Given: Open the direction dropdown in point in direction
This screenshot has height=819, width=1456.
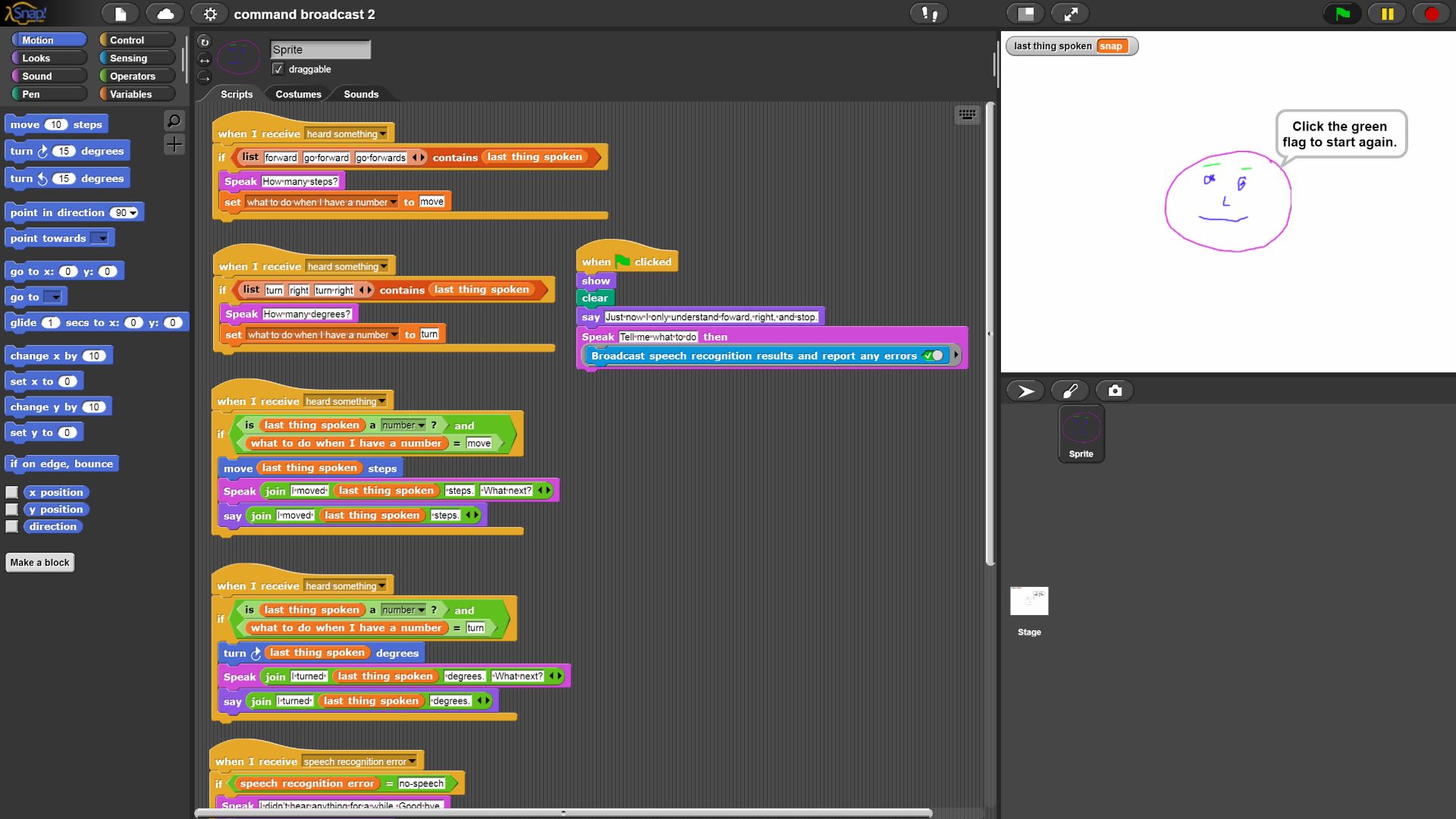Looking at the screenshot, I should click(x=132, y=212).
